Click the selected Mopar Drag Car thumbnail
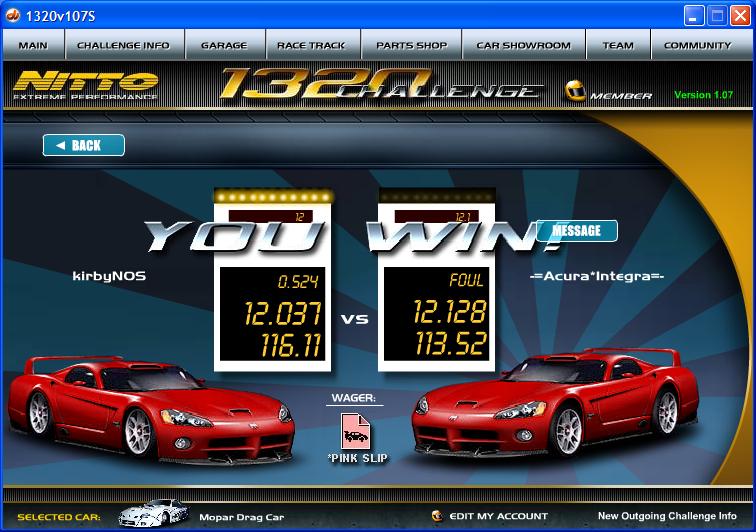756x532 pixels. pyautogui.click(x=153, y=513)
